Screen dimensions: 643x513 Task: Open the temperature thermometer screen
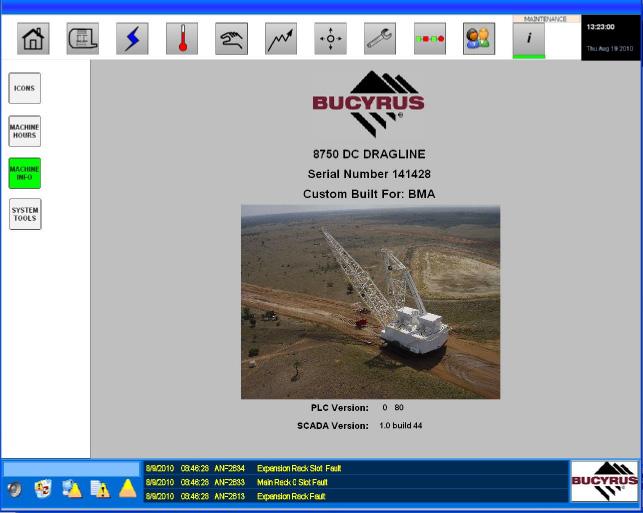point(182,39)
